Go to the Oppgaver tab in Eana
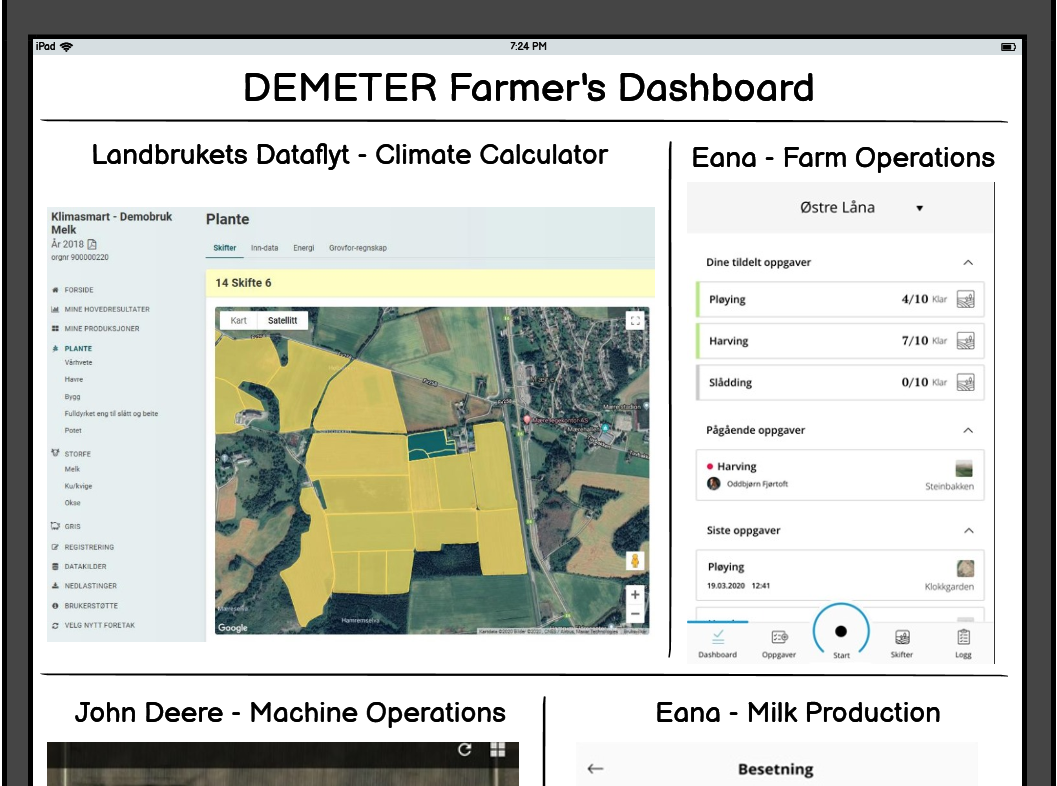This screenshot has height=786, width=1057. [x=779, y=644]
